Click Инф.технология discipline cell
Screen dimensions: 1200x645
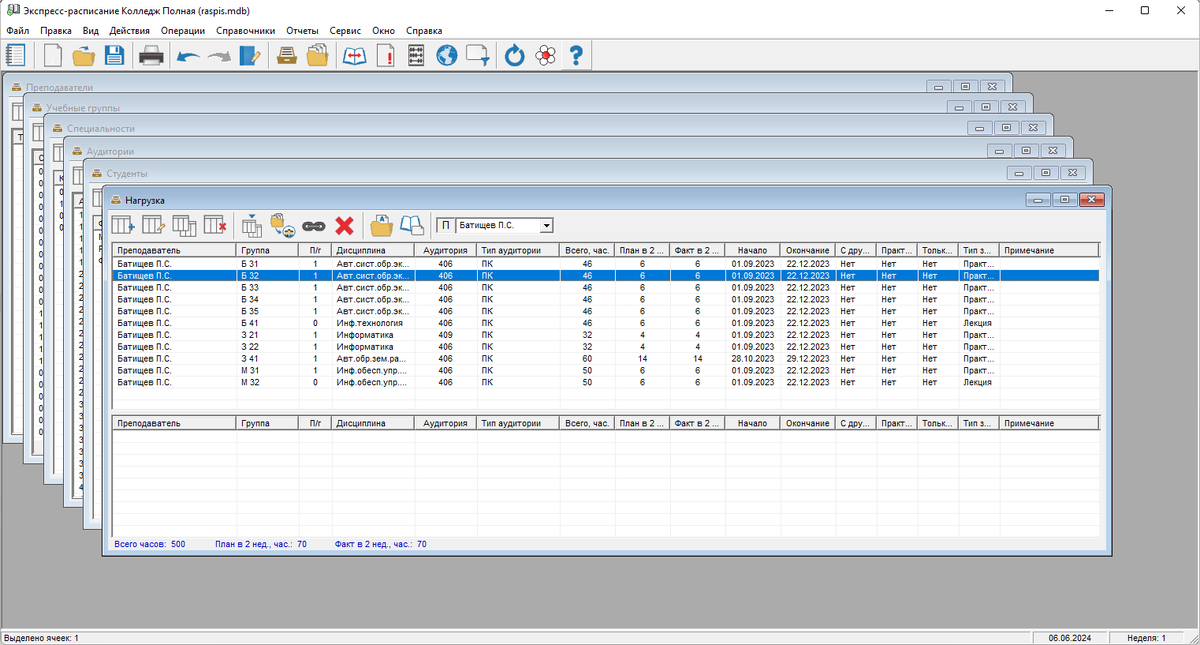coord(374,323)
